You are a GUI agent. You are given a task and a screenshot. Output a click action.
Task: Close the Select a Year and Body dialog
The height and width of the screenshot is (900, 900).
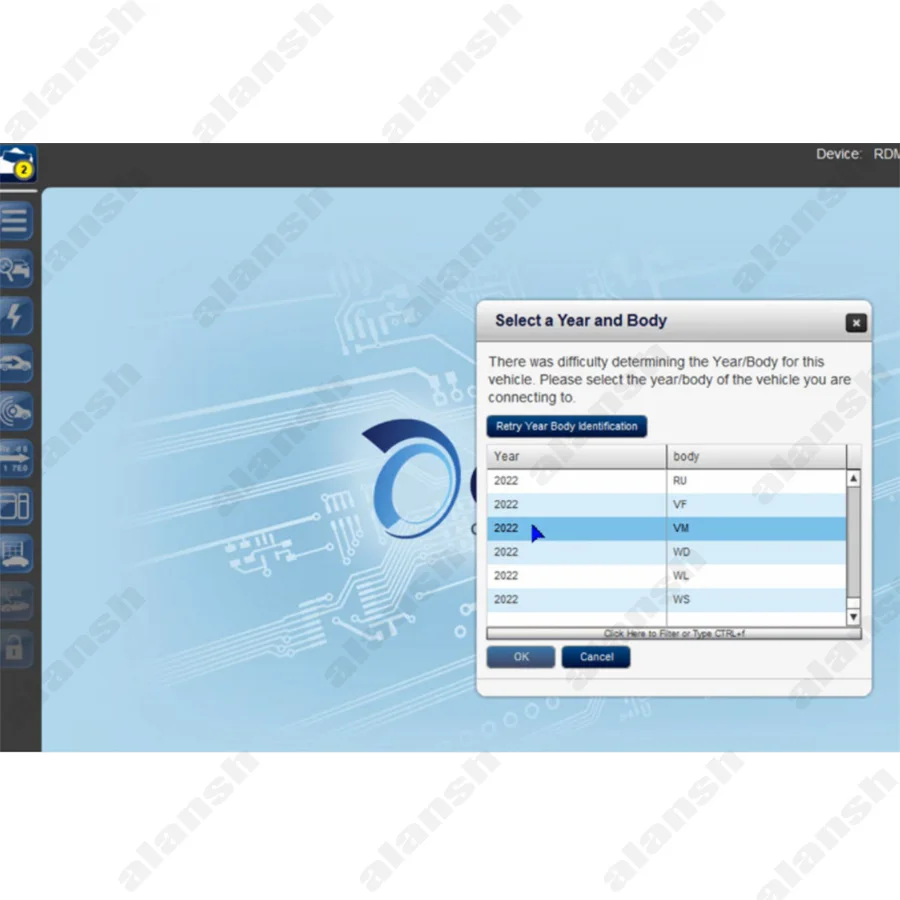click(856, 323)
